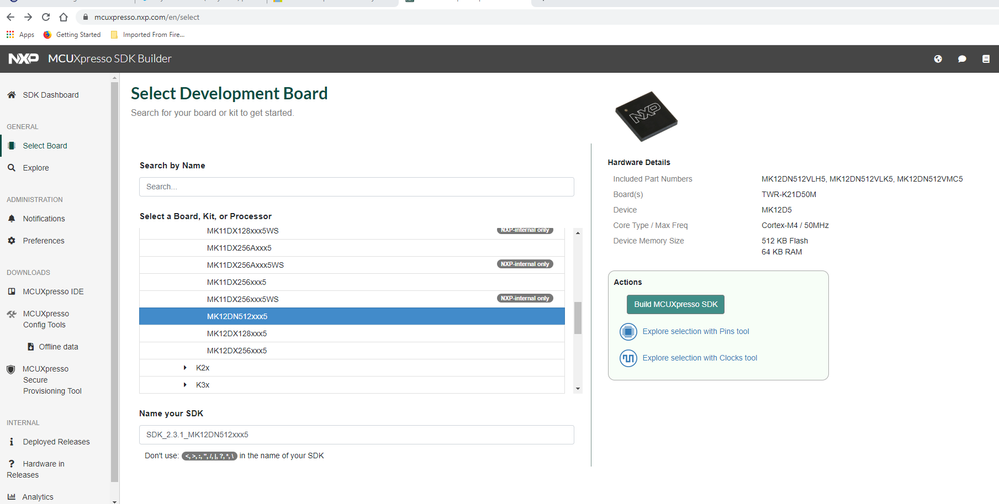Open Preferences in sidebar
The height and width of the screenshot is (504, 999).
point(43,241)
